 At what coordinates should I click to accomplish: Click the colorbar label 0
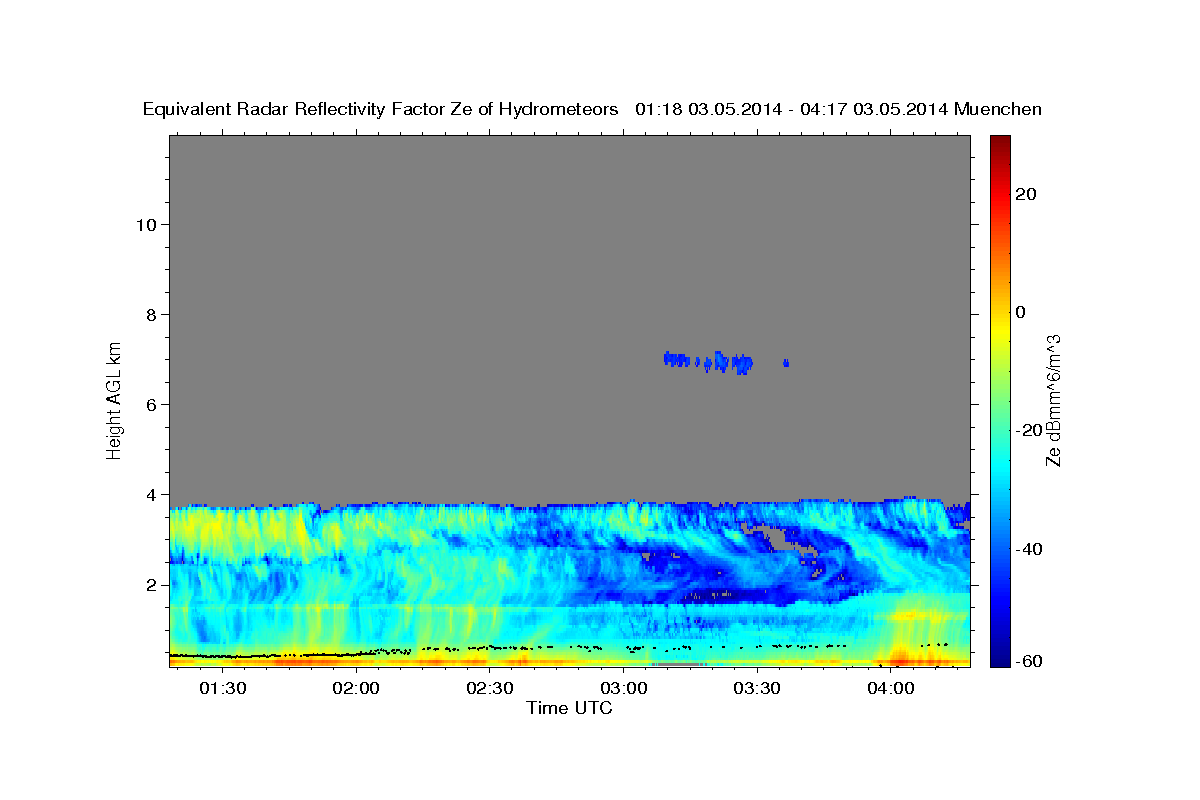click(x=1022, y=312)
